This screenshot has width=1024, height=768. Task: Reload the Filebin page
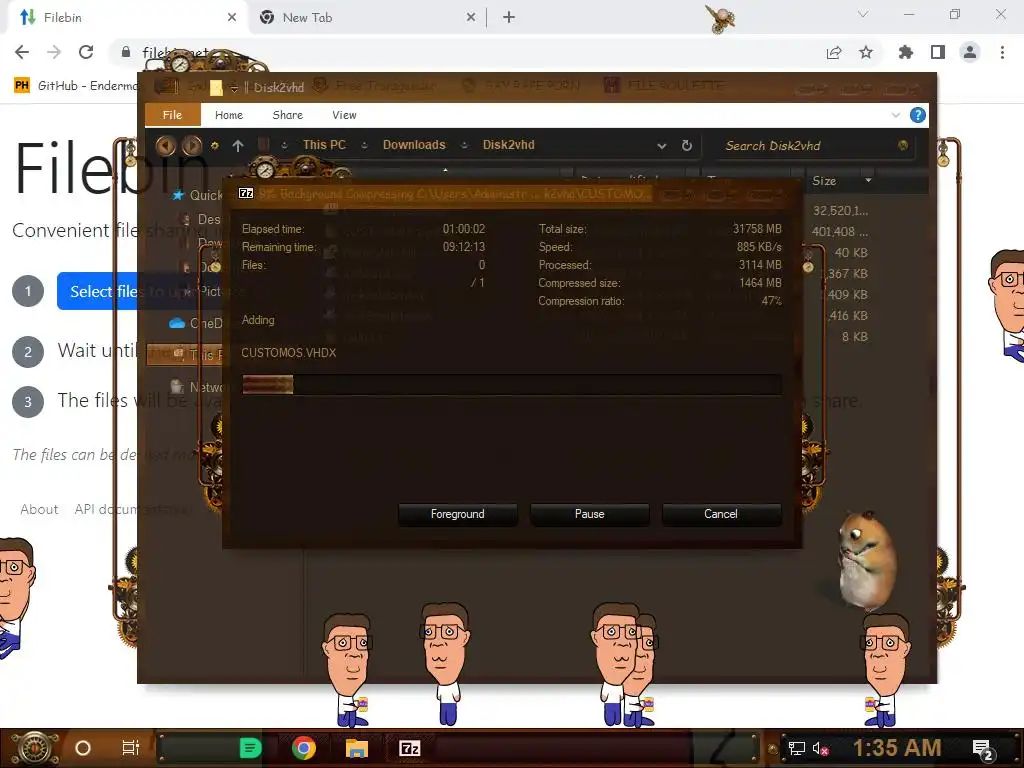pos(86,52)
